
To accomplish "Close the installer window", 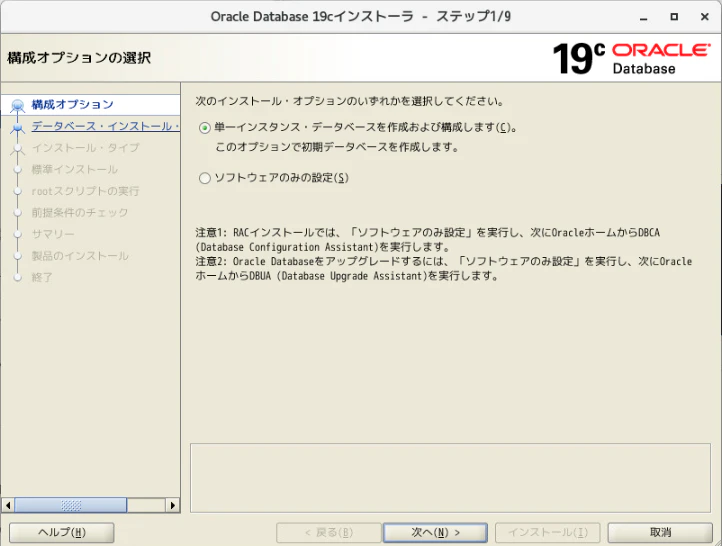I will coord(705,17).
